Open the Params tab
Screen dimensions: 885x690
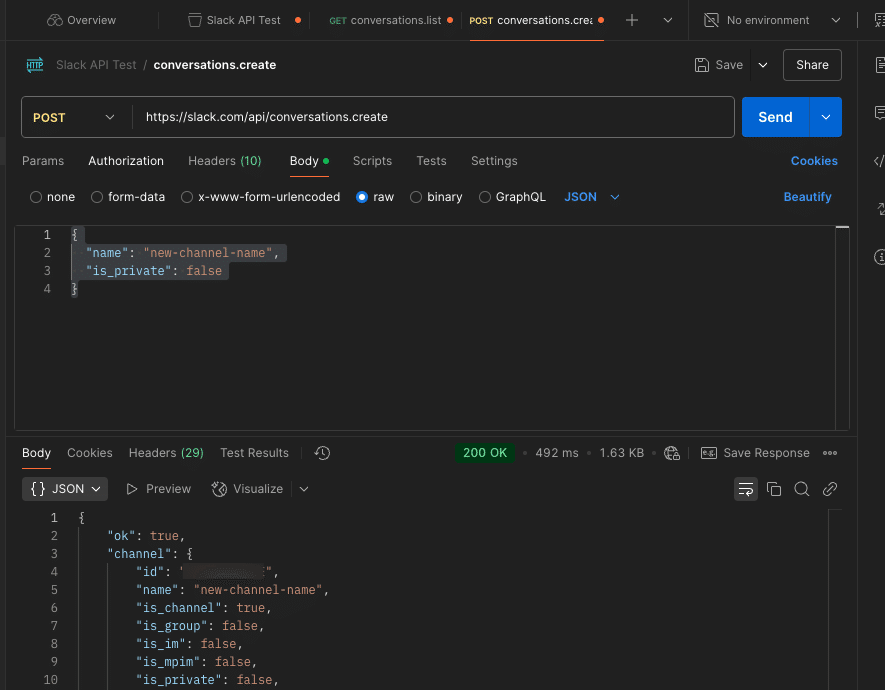click(43, 161)
